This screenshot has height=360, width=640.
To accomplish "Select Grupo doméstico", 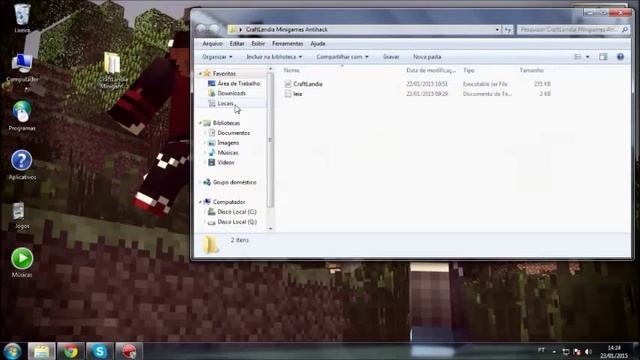I will click(x=234, y=182).
